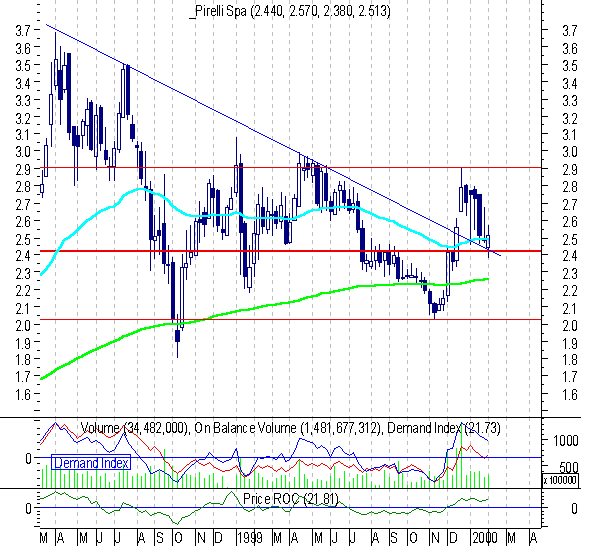Screen dimensions: 603x546
Task: Select the 2000 year label on the date axis
Action: [x=485, y=538]
